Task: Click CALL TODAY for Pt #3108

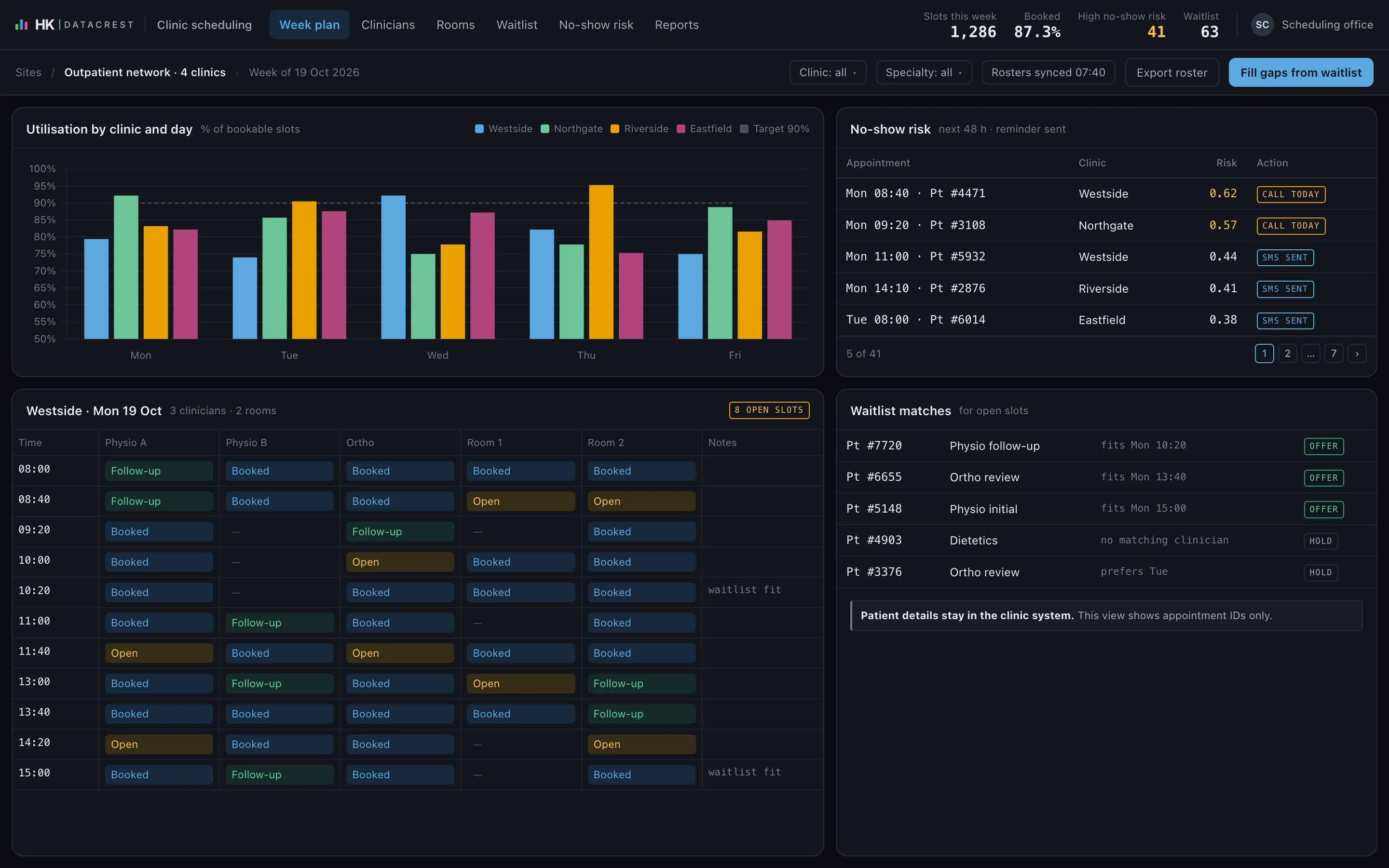Action: click(1291, 226)
